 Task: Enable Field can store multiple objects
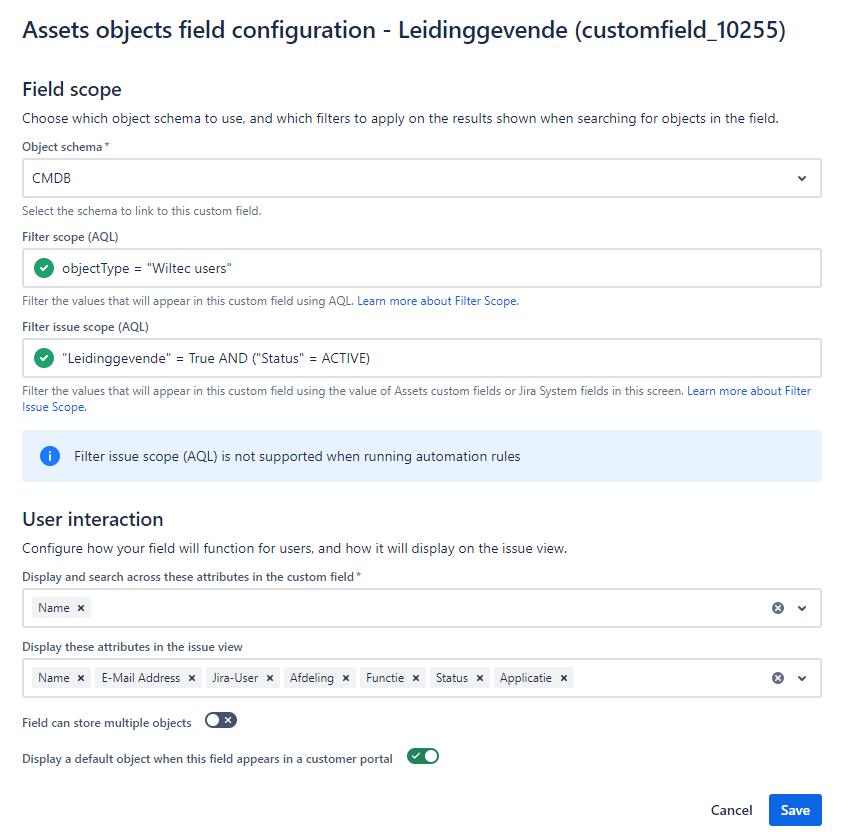pos(220,720)
